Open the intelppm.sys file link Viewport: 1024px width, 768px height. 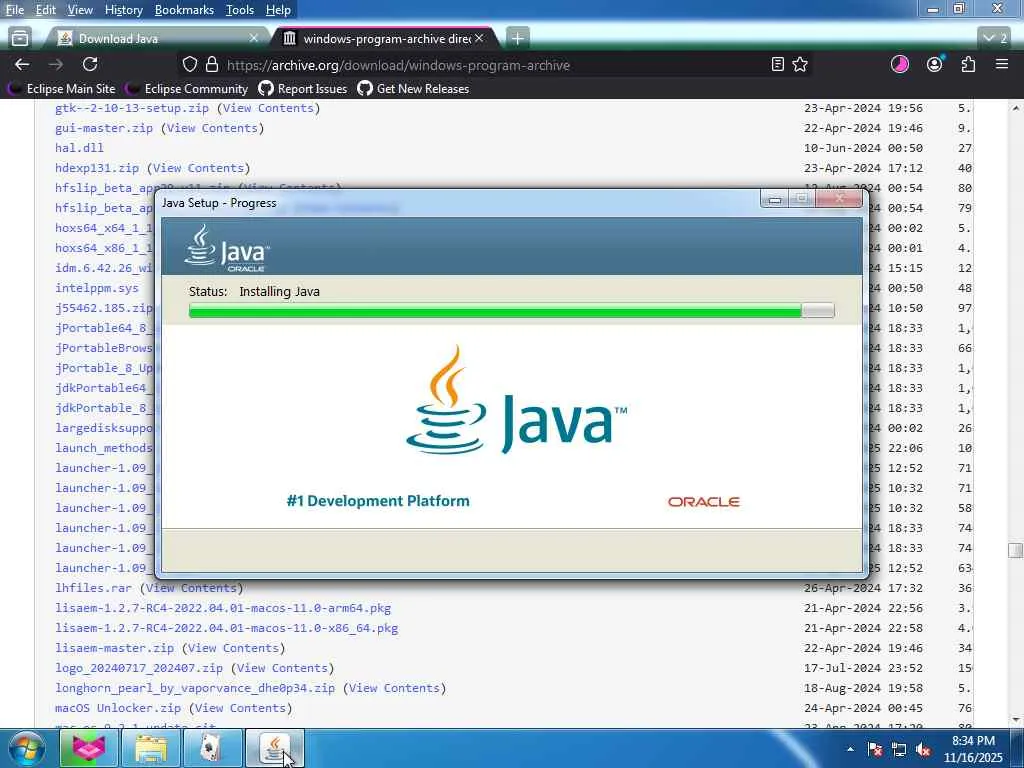click(x=97, y=288)
